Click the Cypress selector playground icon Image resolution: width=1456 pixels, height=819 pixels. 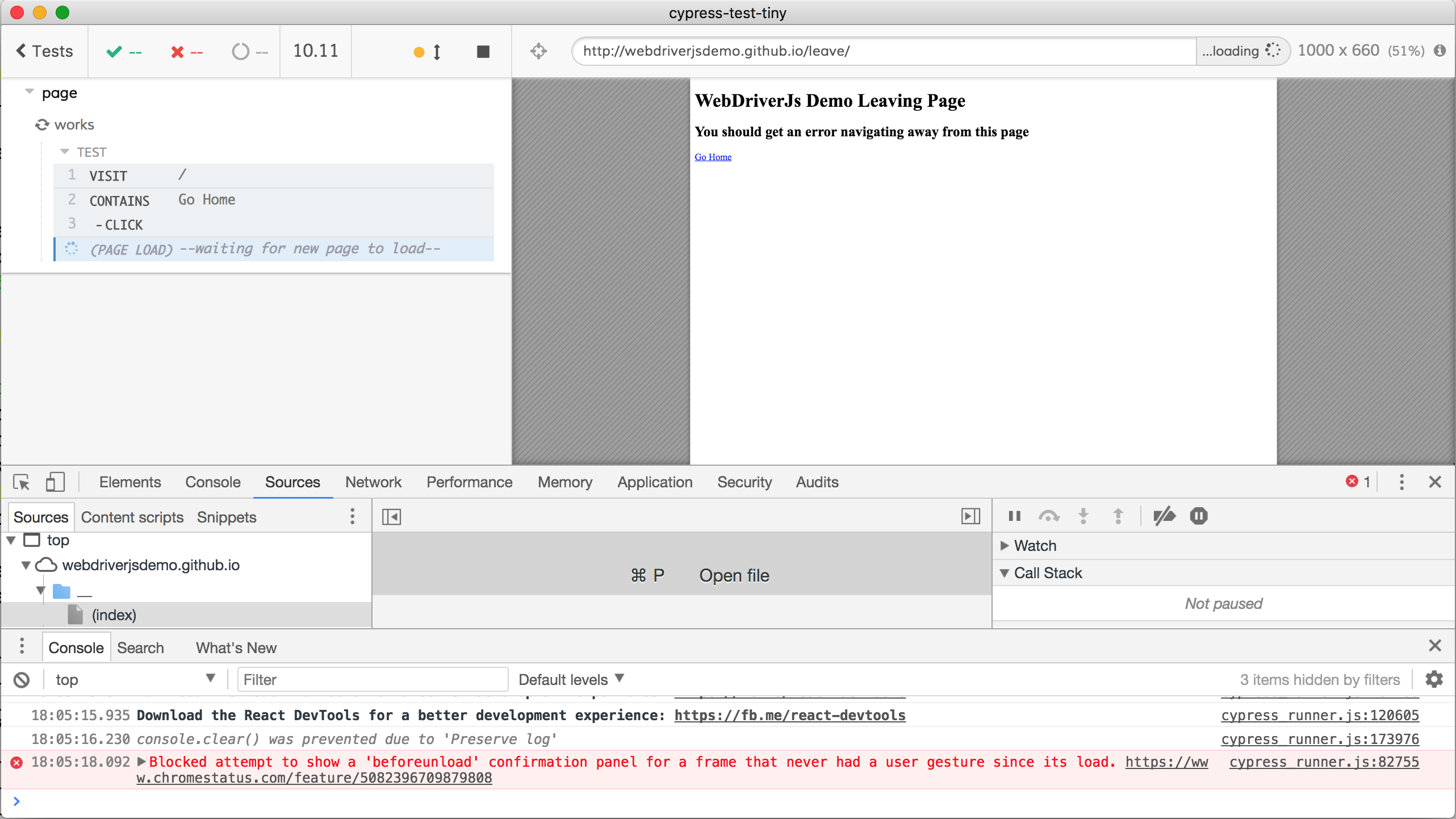[x=538, y=51]
